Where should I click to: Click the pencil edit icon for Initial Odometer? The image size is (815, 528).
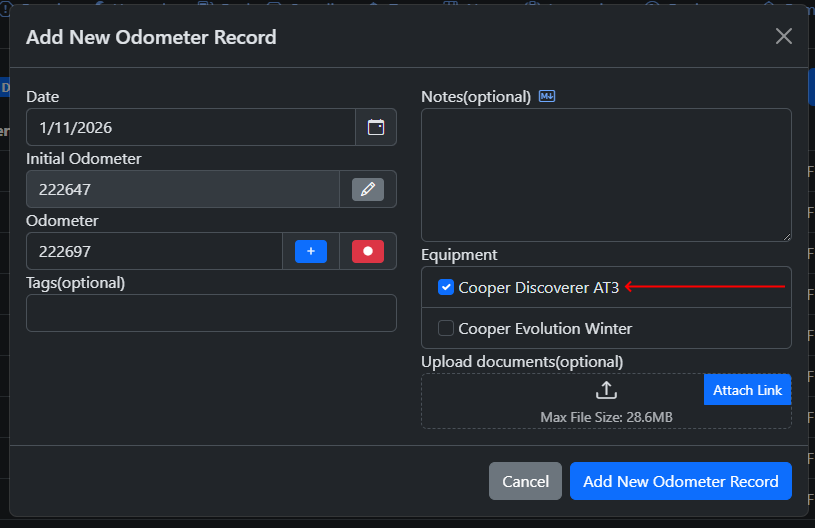click(x=368, y=189)
